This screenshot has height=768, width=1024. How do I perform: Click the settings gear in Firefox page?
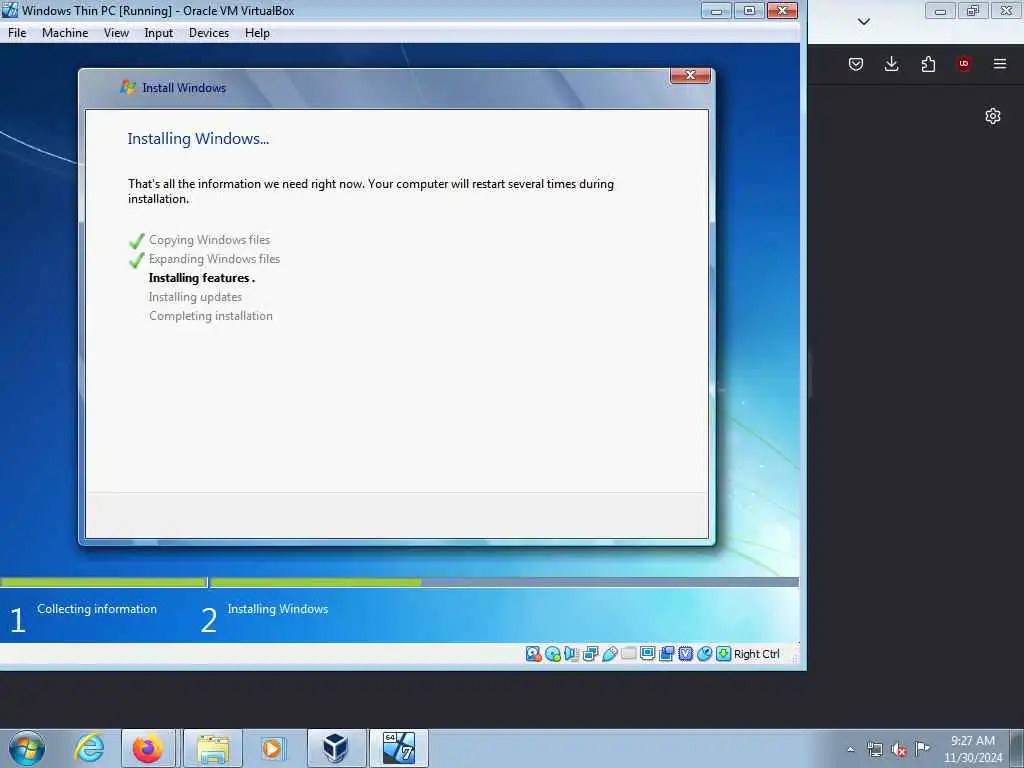[x=993, y=116]
